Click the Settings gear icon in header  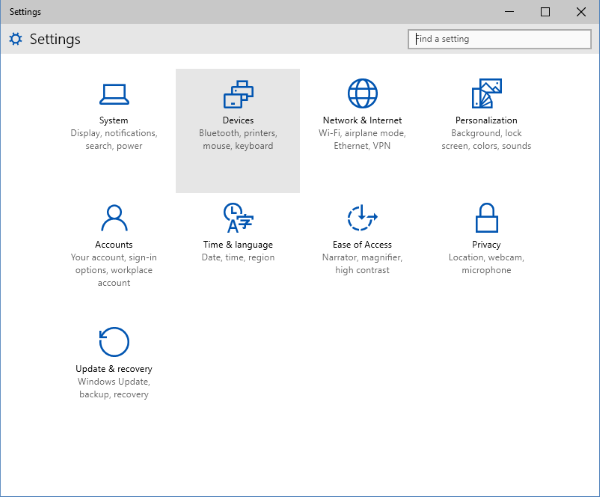[16, 39]
